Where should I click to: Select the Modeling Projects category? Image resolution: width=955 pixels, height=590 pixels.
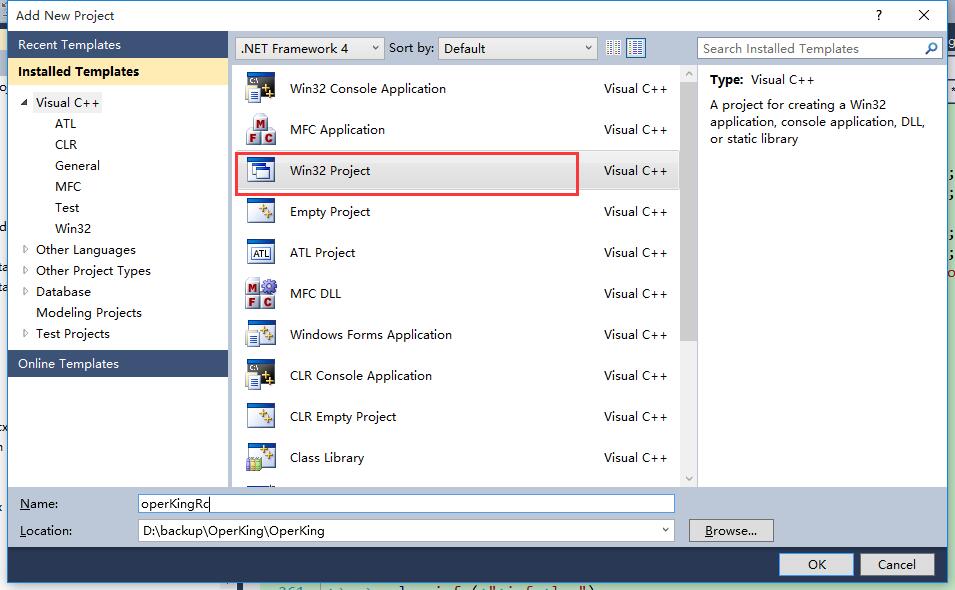pos(89,312)
